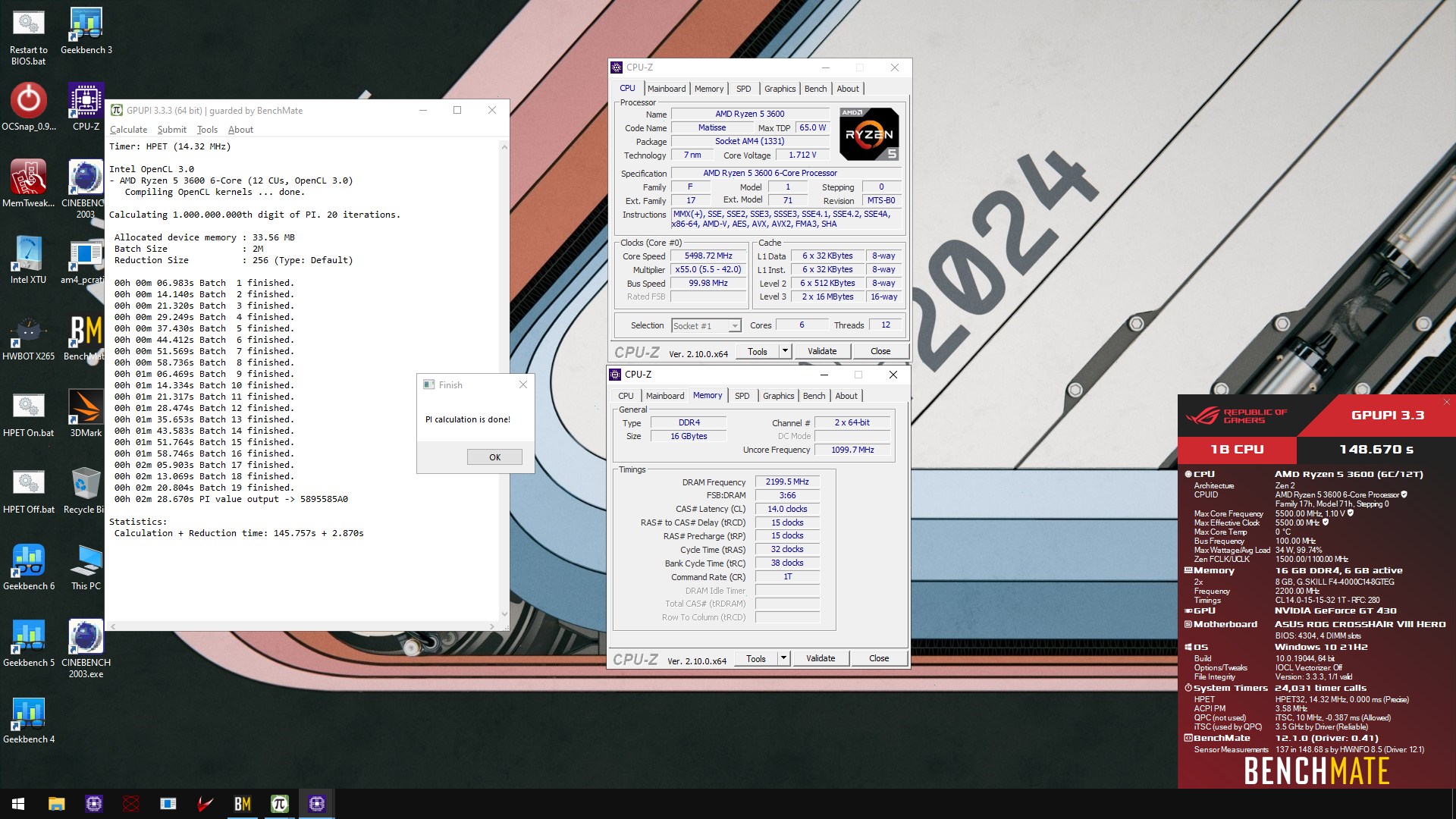
Task: Switch to Memory tab in top CPU-Z
Action: tap(709, 89)
